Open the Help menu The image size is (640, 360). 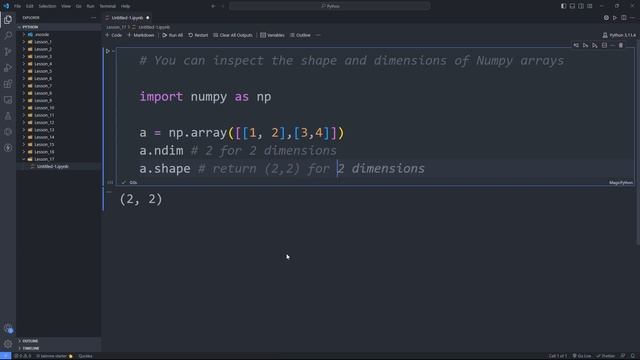tap(126, 6)
